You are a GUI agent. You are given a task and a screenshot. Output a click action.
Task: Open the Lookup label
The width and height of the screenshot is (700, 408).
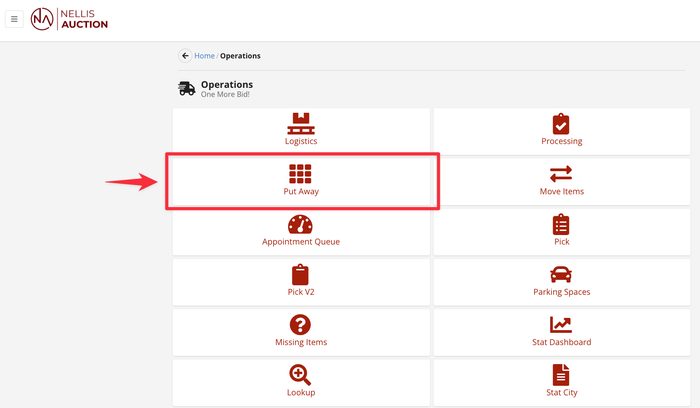tap(301, 392)
